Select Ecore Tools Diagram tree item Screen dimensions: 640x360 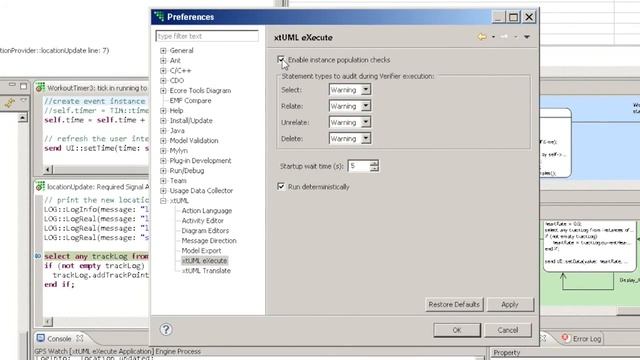click(x=200, y=91)
